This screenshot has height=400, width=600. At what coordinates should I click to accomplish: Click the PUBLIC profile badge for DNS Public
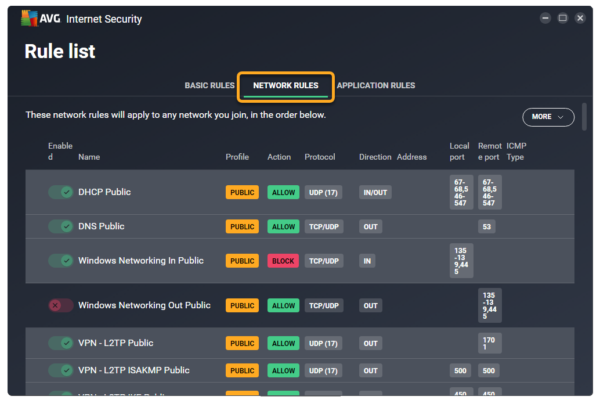coord(242,227)
